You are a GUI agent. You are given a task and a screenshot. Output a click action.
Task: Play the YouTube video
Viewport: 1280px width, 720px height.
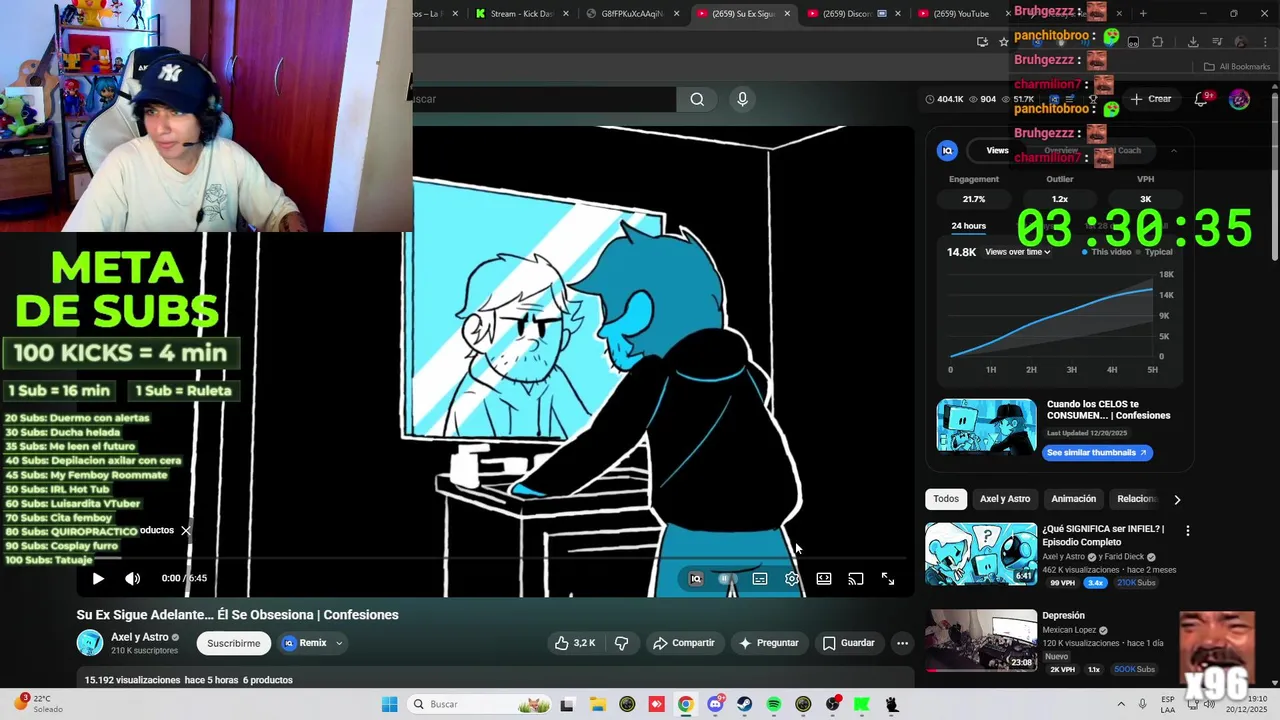point(98,578)
